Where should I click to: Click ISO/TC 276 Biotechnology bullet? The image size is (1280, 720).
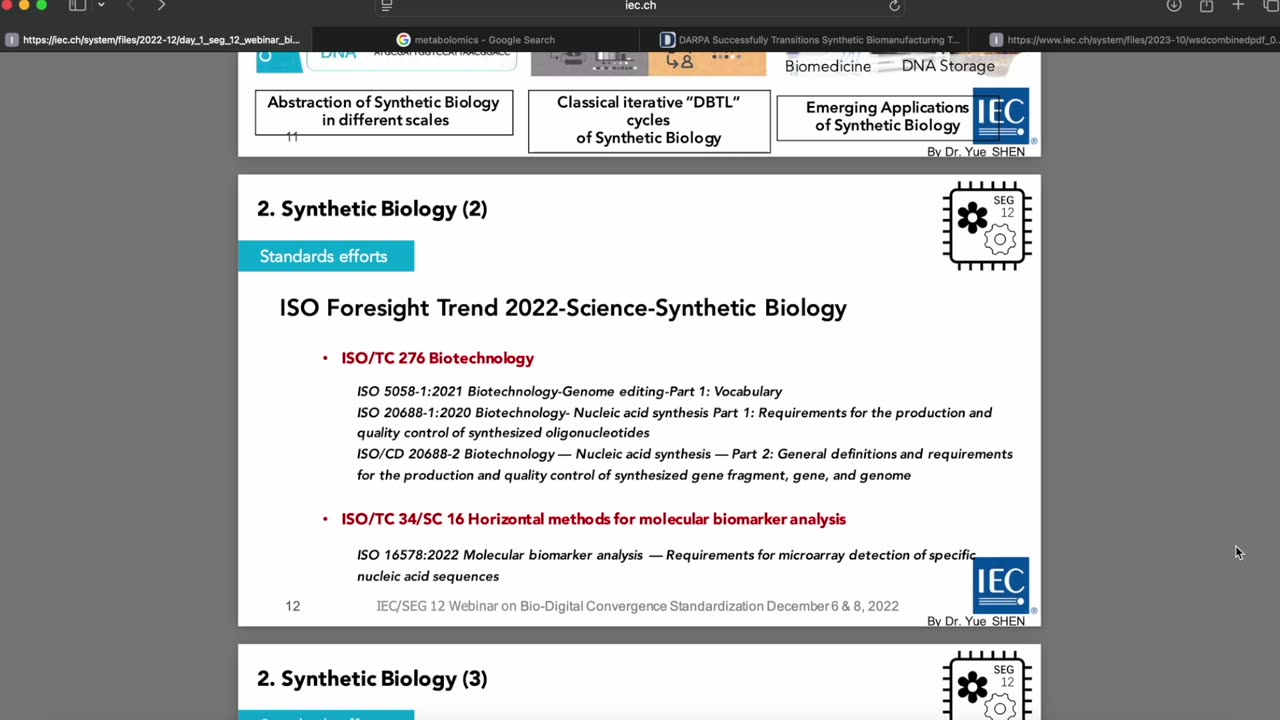(x=437, y=358)
